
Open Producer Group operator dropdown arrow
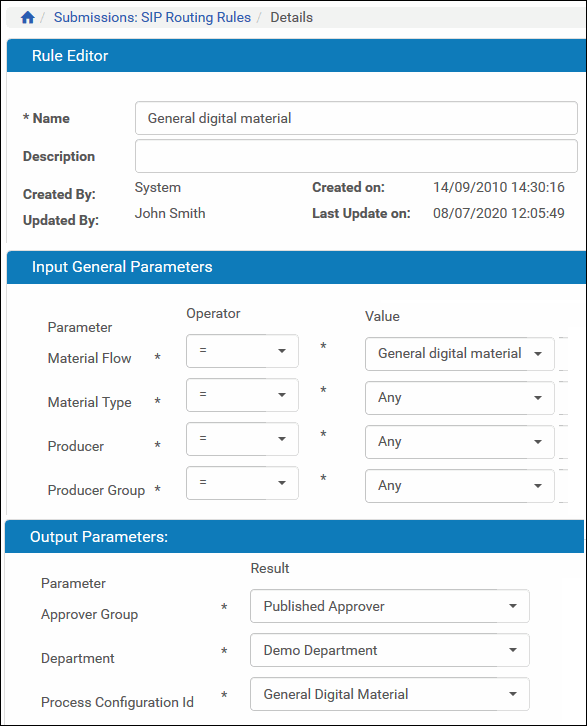(x=282, y=483)
